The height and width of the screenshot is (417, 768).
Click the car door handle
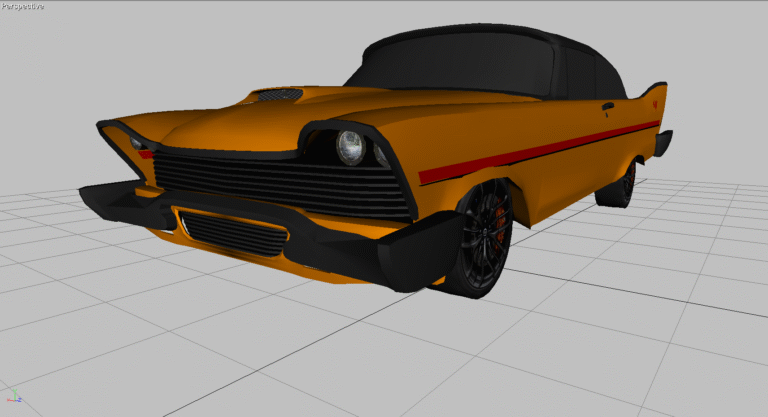pos(609,104)
